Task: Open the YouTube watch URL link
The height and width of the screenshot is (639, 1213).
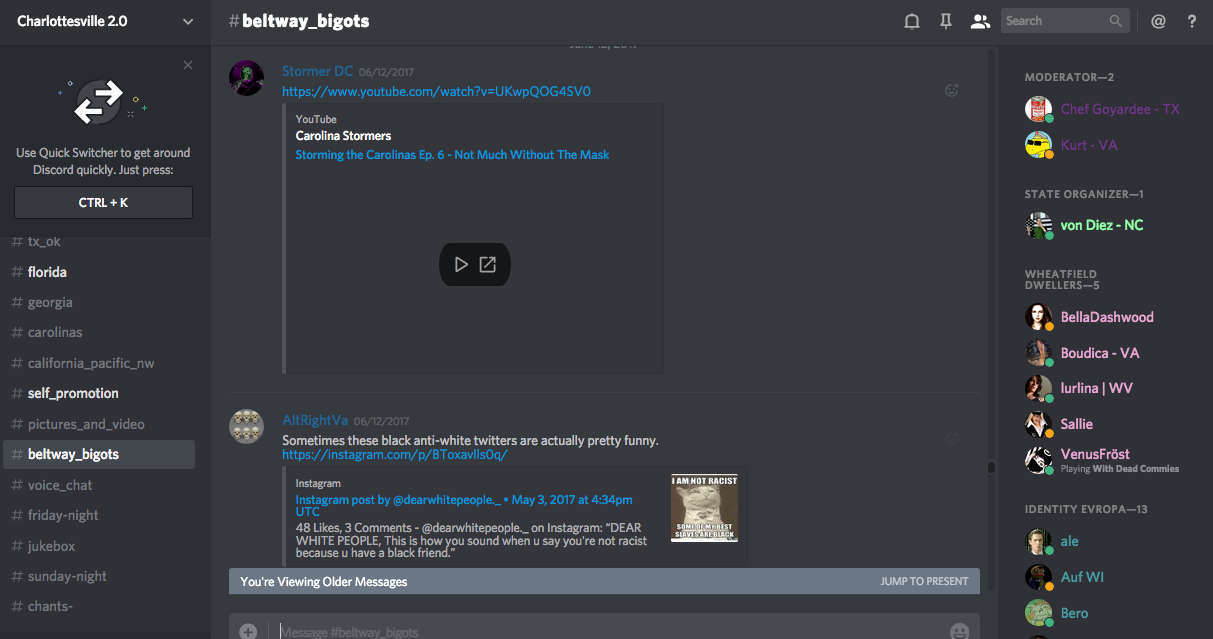Action: tap(436, 91)
